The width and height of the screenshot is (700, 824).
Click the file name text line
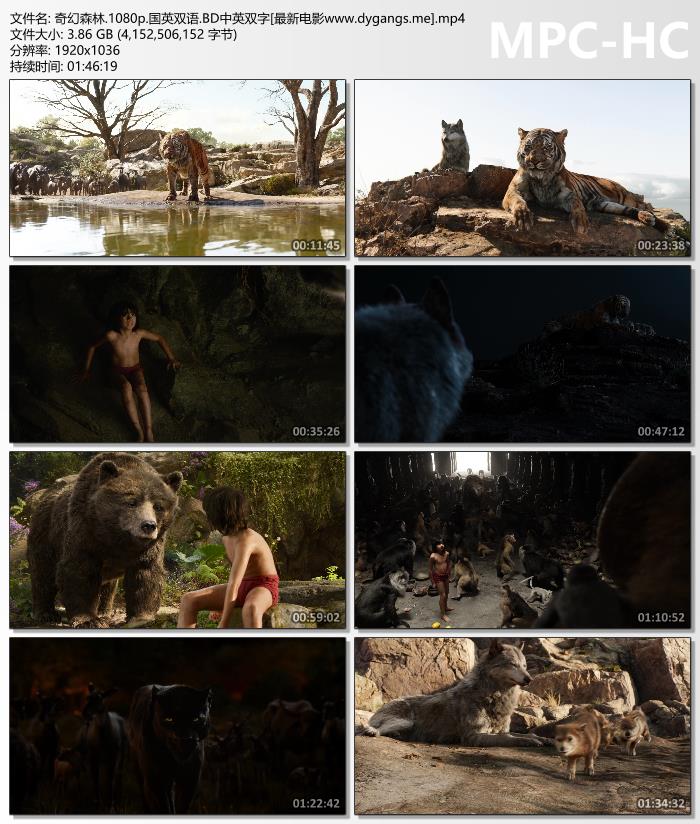[x=238, y=19]
